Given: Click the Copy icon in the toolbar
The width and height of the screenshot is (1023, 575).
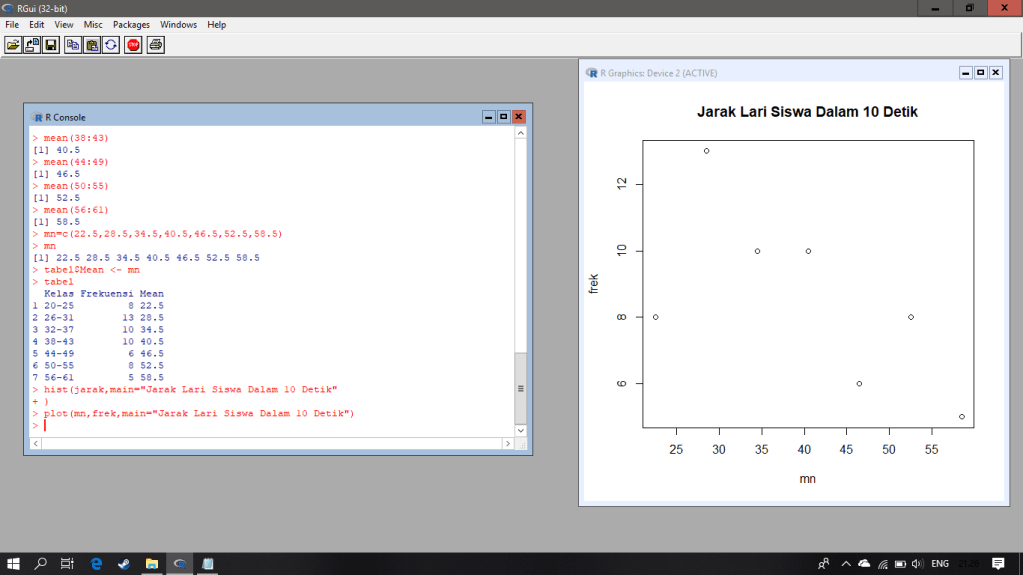Looking at the screenshot, I should (x=73, y=45).
